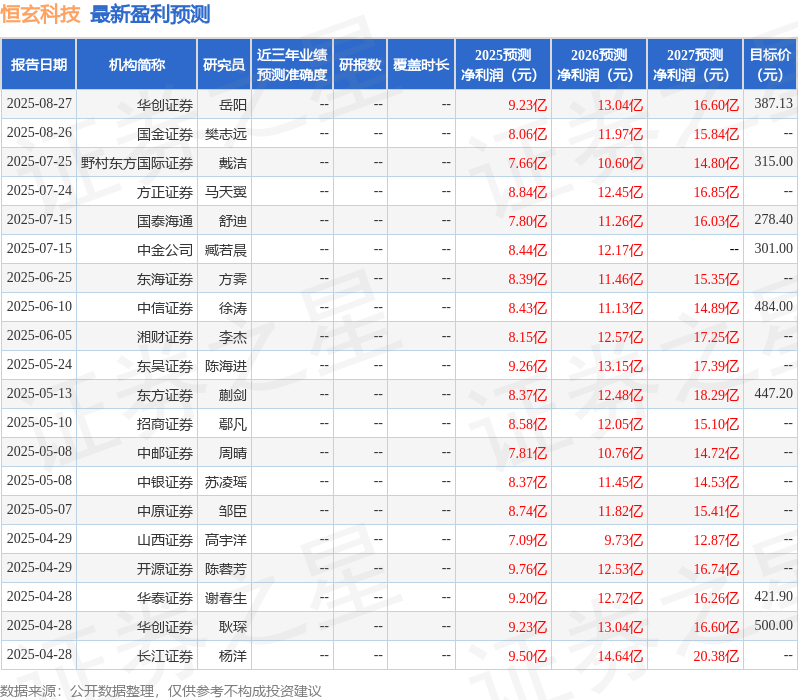Screen dimensions: 798x700
Task: Select the 报告日期 column header
Action: (39, 64)
